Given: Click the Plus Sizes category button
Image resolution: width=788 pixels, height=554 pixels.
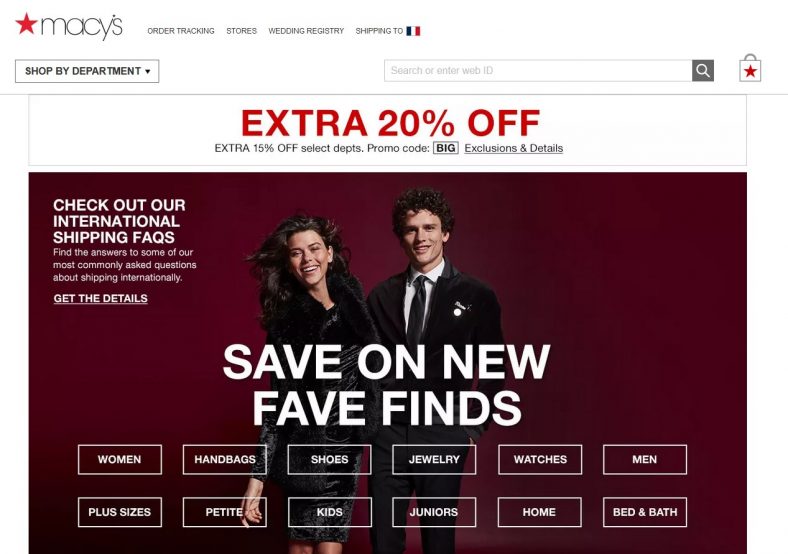Looking at the screenshot, I should pyautogui.click(x=120, y=512).
